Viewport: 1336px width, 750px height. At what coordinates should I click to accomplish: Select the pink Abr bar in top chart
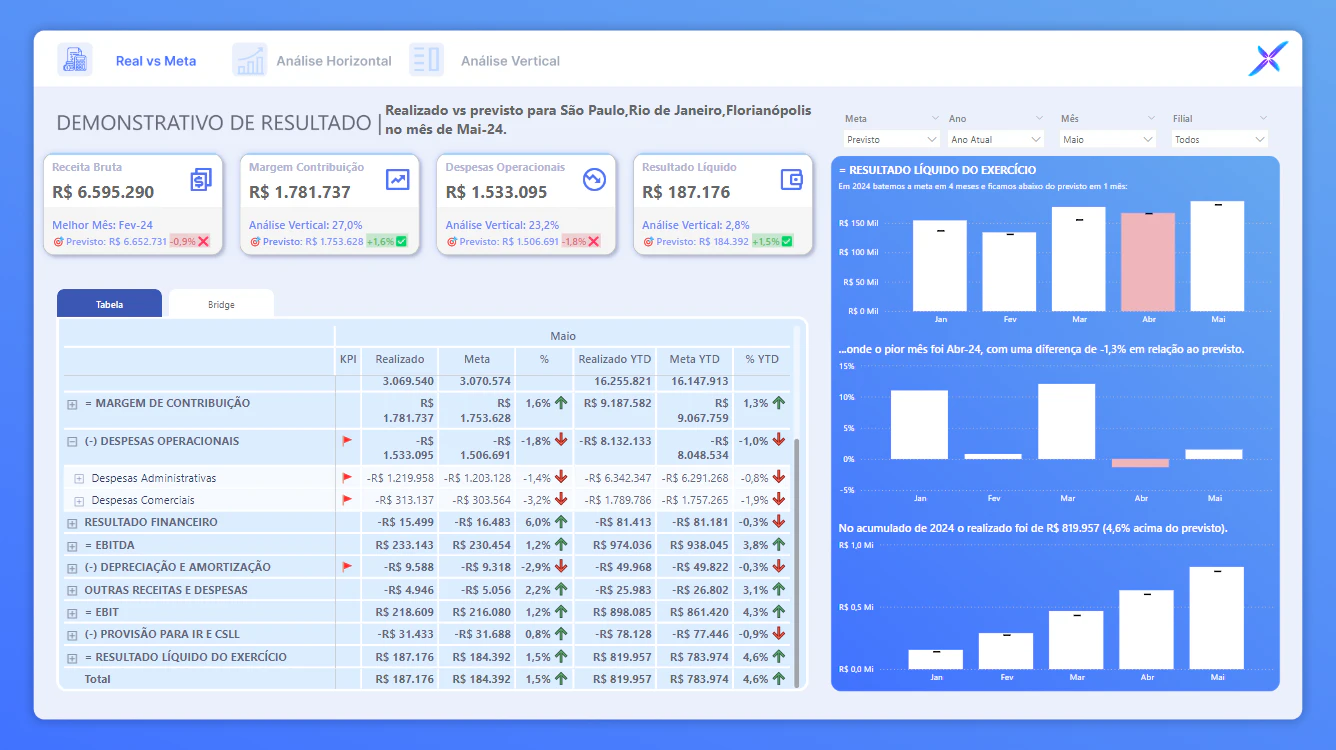pyautogui.click(x=1148, y=262)
